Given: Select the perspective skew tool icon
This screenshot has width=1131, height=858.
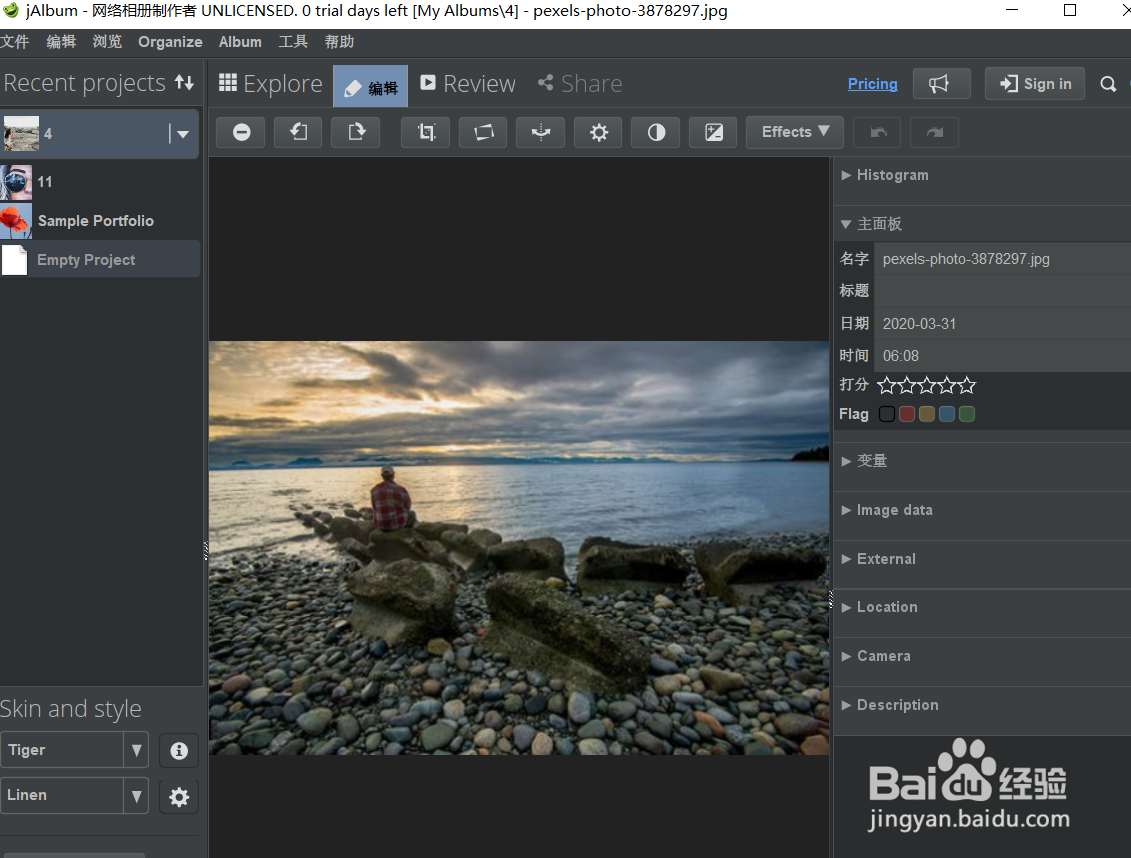Looking at the screenshot, I should [x=484, y=133].
